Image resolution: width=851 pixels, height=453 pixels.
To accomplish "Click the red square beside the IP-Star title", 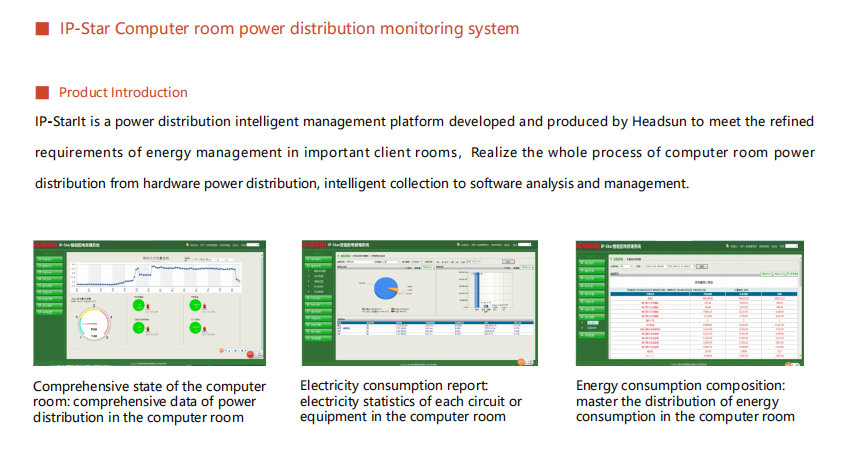I will pyautogui.click(x=42, y=29).
